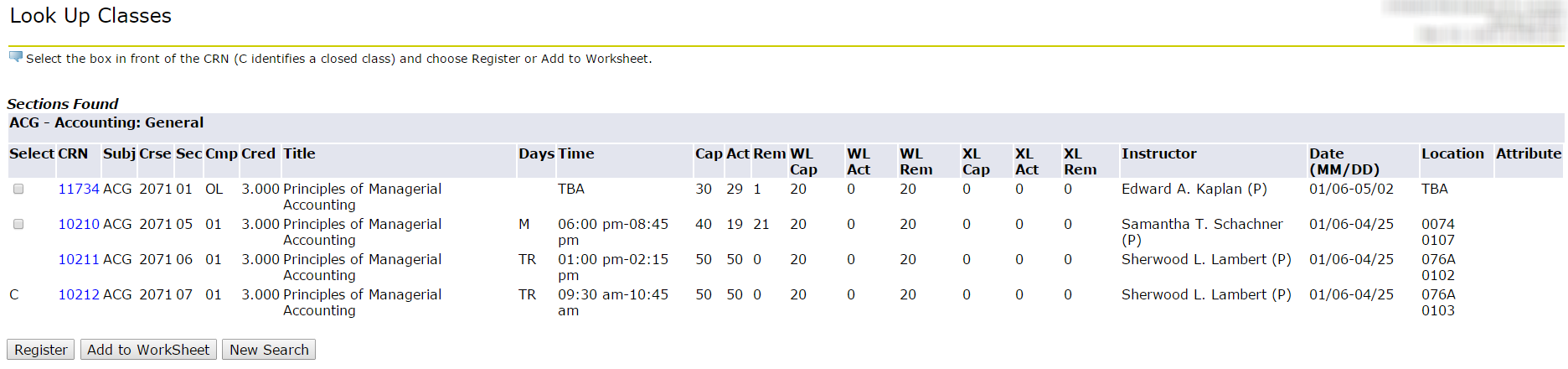Click Samantha T. Schachner instructor name
The image size is (1568, 369).
[1202, 225]
